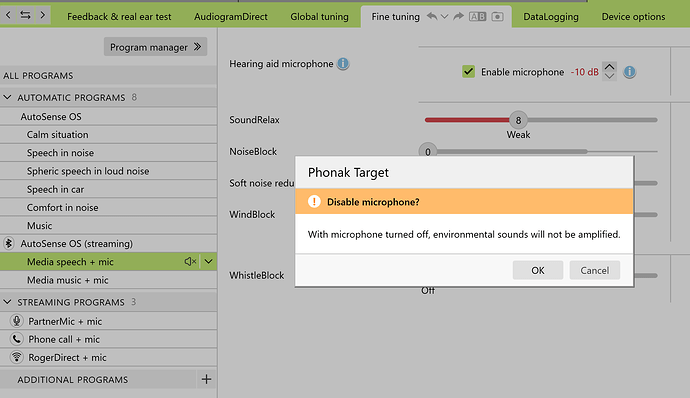
Task: Select the Calm situation program
Action: [108, 135]
